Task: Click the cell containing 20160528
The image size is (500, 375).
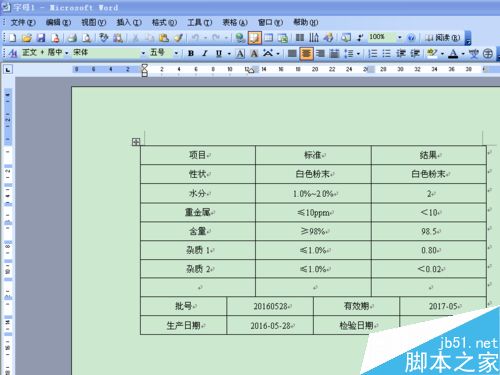Action: 270,306
